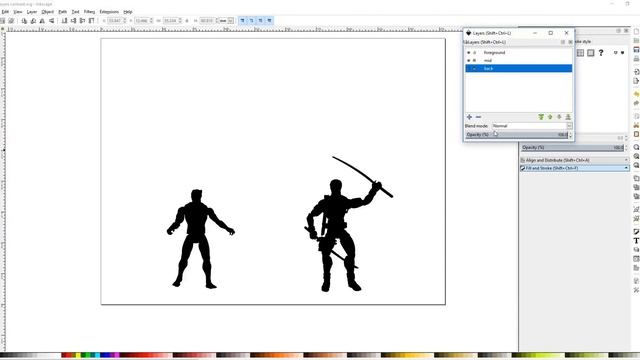Screen dimensions: 640x360
Task: Open the units dropdown in toolbar
Action: (x=227, y=20)
